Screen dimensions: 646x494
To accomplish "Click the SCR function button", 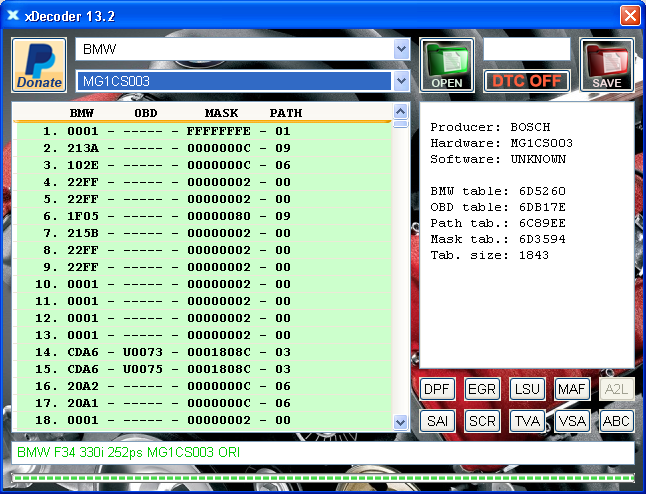I will click(x=482, y=421).
